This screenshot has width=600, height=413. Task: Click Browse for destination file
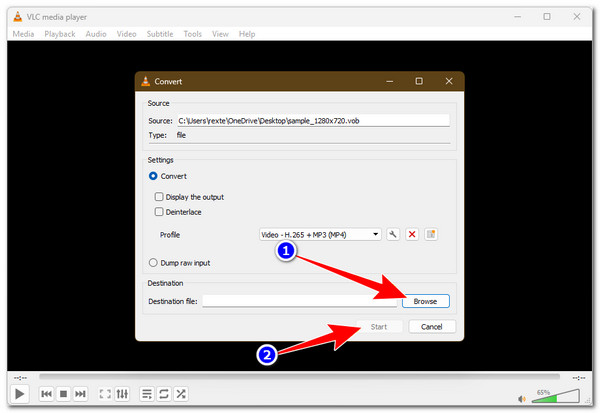tap(427, 301)
